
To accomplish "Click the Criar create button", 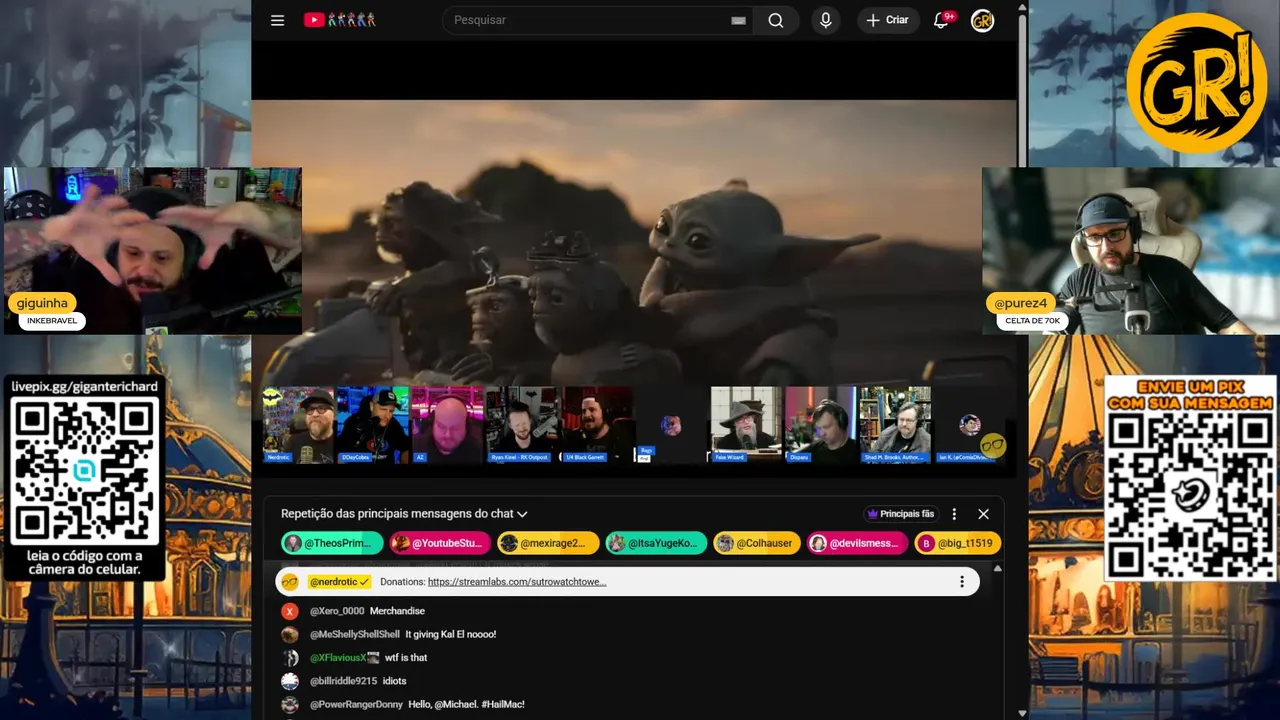I will click(888, 20).
